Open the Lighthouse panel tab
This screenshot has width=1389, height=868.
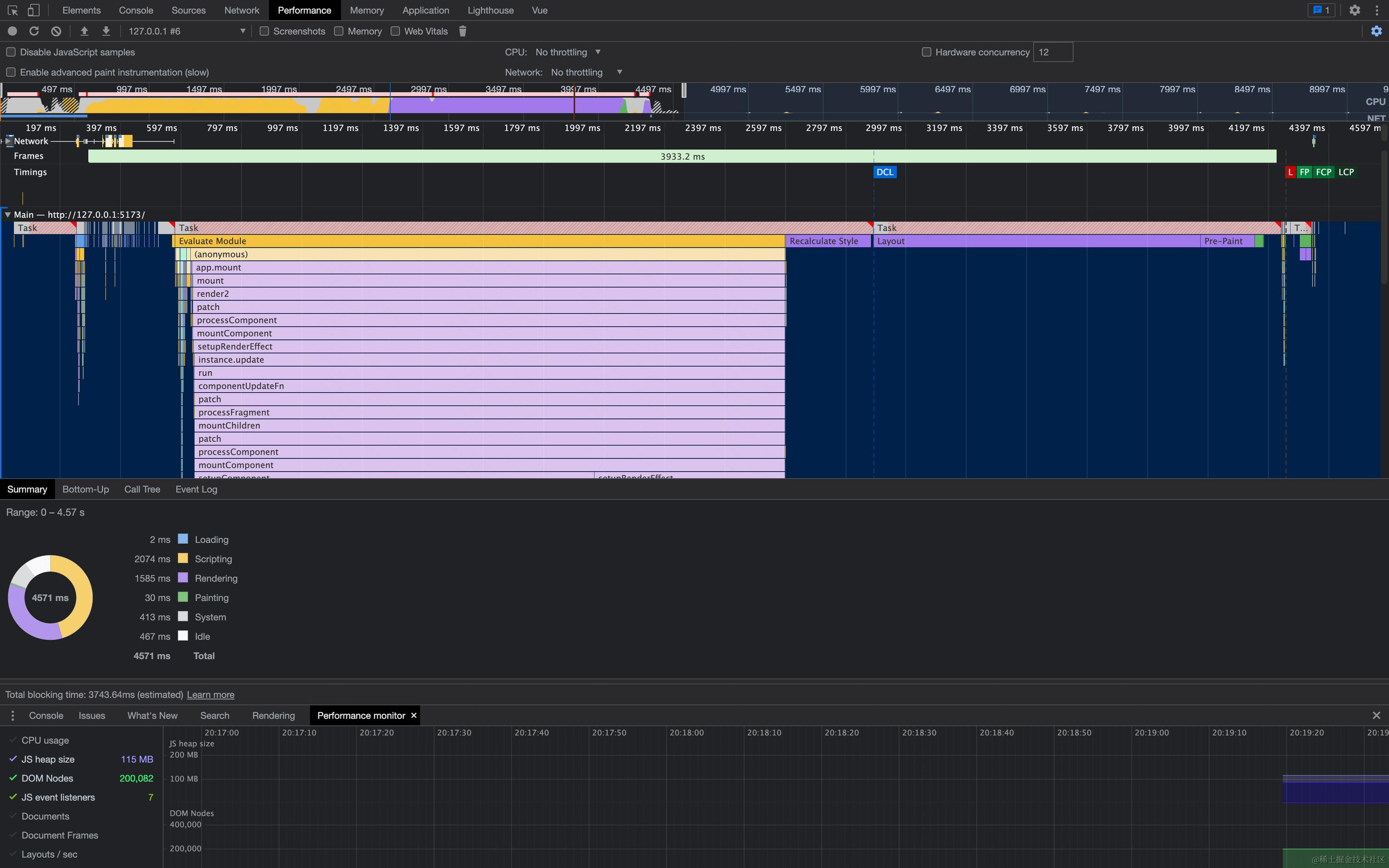[490, 10]
